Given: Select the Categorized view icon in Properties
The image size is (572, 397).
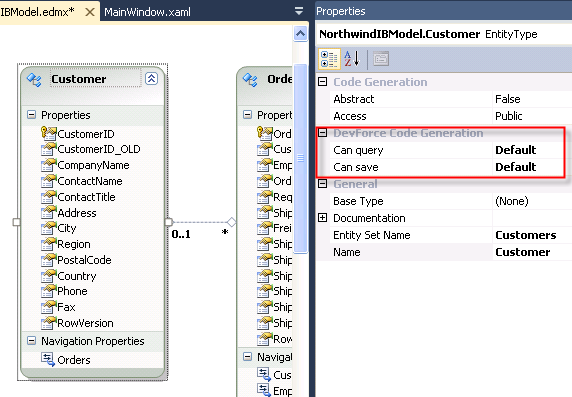Looking at the screenshot, I should pos(329,59).
